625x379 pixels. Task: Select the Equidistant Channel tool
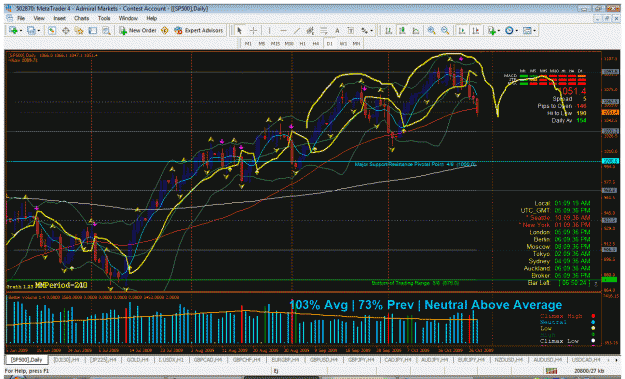[310, 30]
